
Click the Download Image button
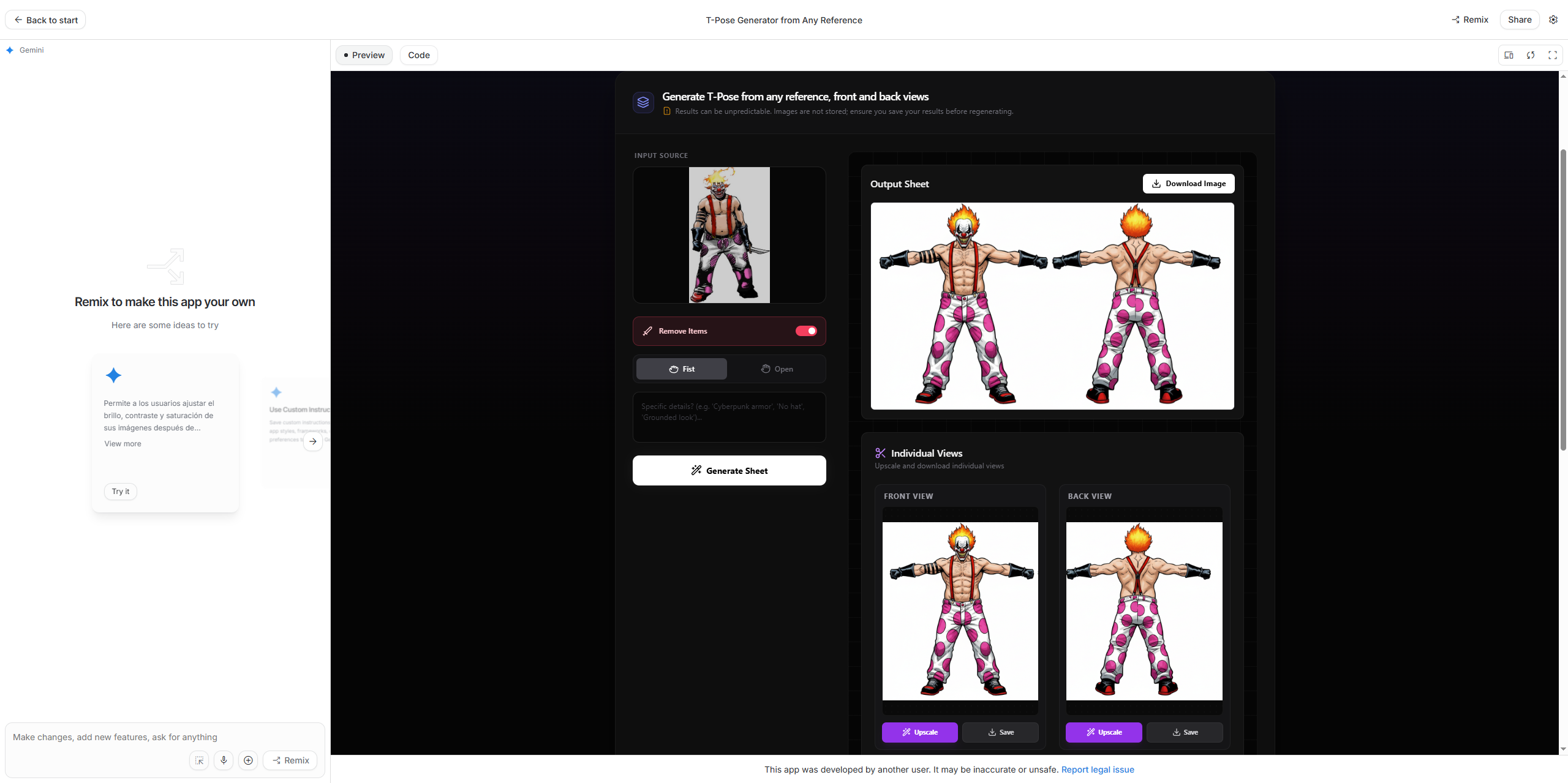1188,184
